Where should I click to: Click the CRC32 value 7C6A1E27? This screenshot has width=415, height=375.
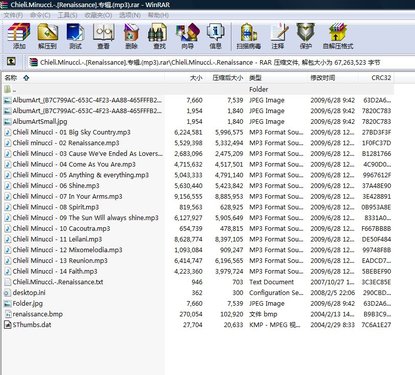[x=376, y=325]
